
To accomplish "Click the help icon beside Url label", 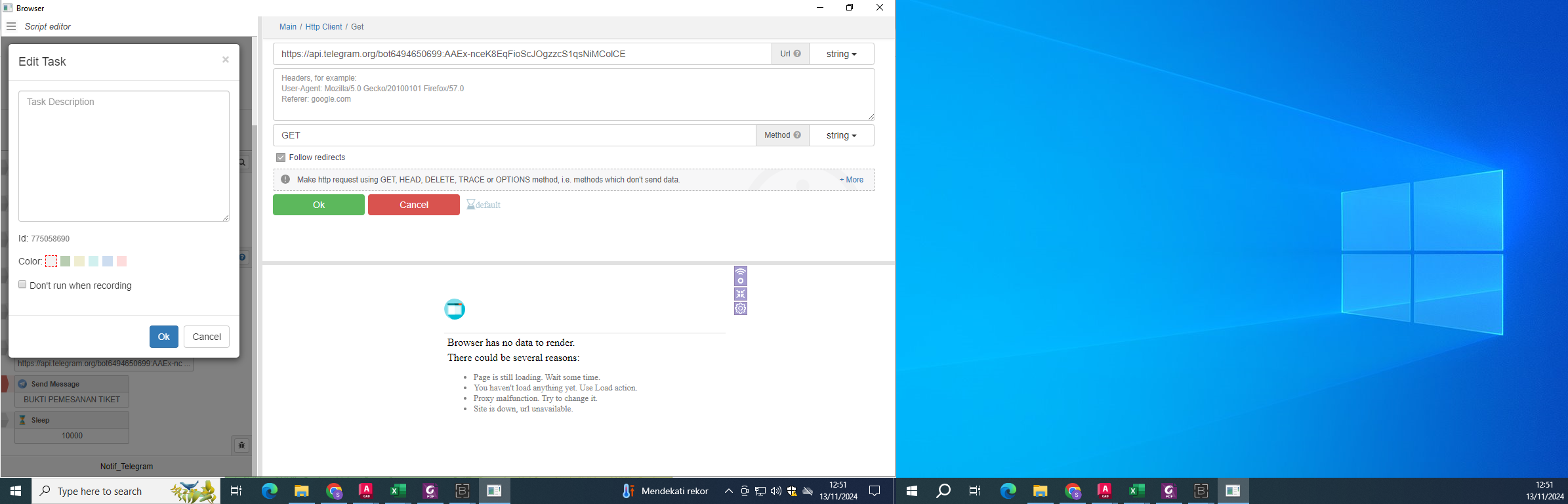I will click(797, 54).
